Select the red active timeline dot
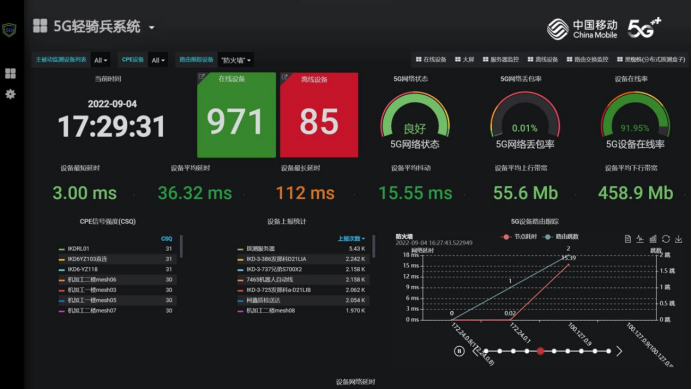The image size is (692, 389). point(540,351)
